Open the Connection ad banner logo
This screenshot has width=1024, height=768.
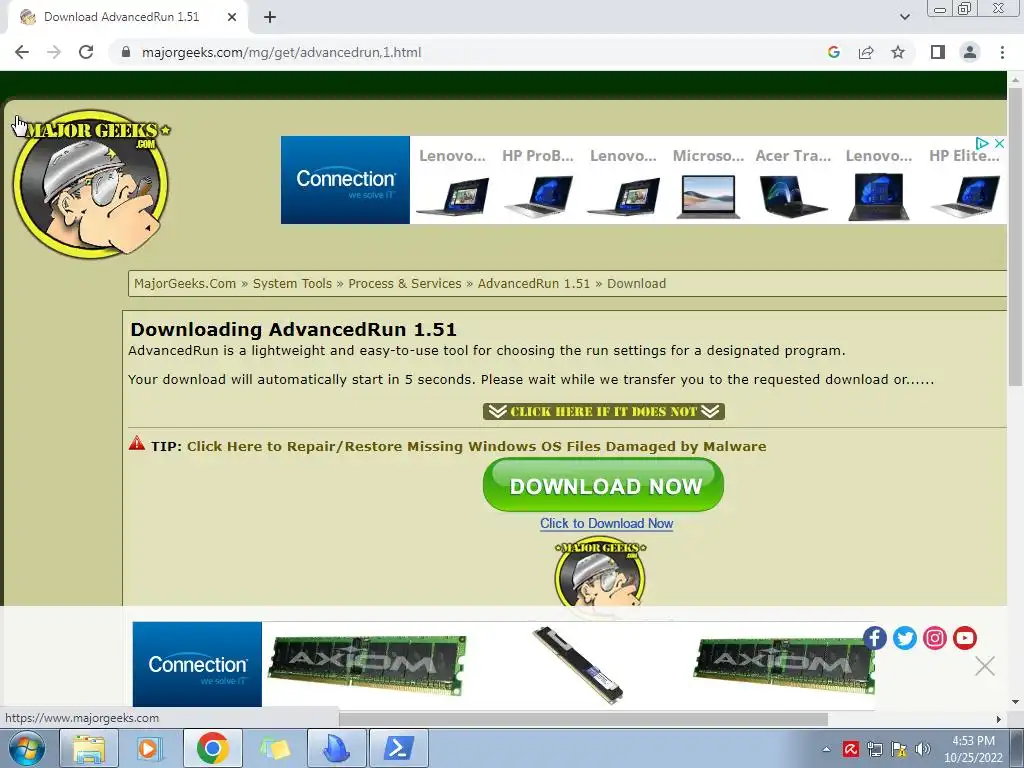pyautogui.click(x=345, y=180)
